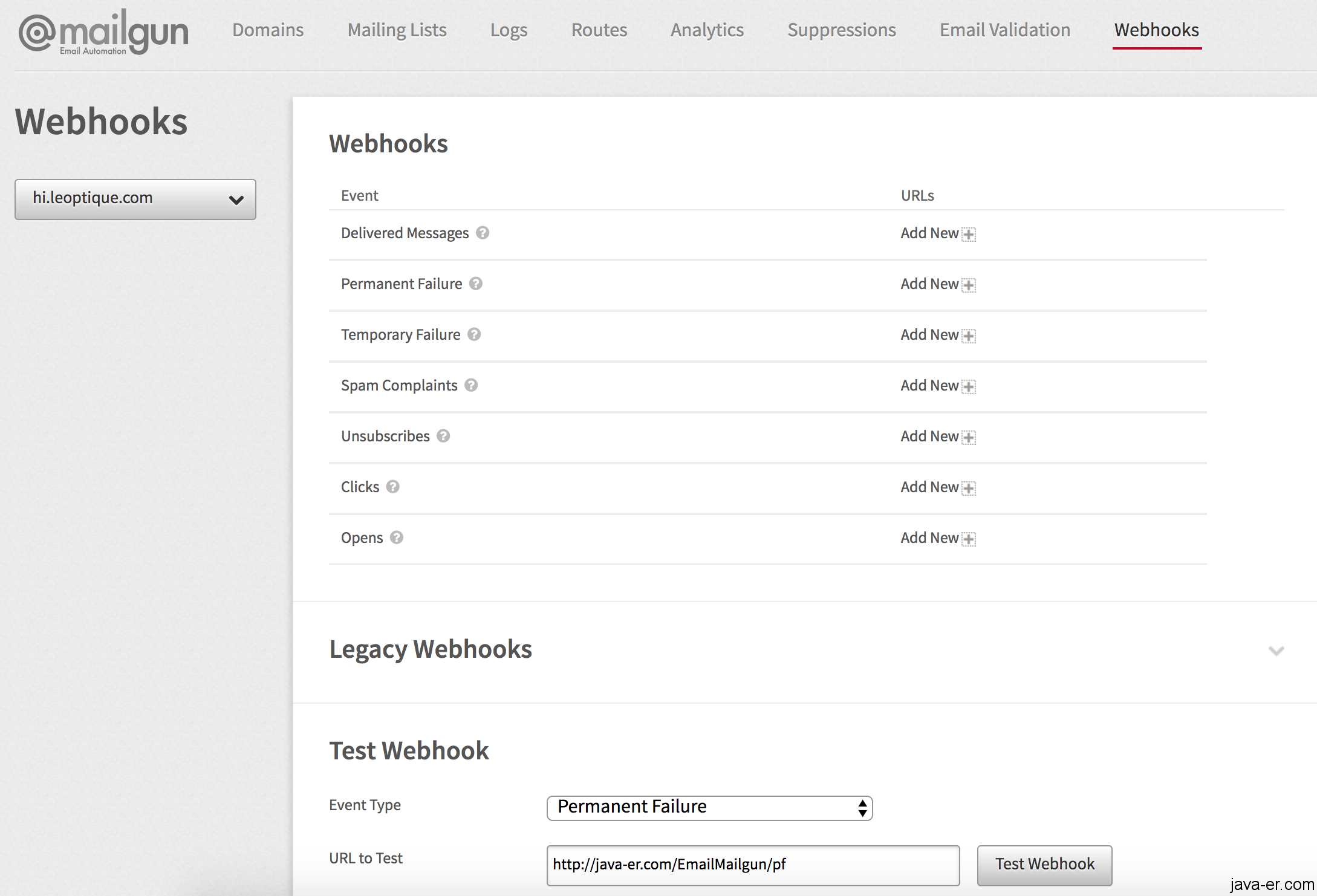Open help icon for Opens
The height and width of the screenshot is (896, 1317).
tap(397, 537)
